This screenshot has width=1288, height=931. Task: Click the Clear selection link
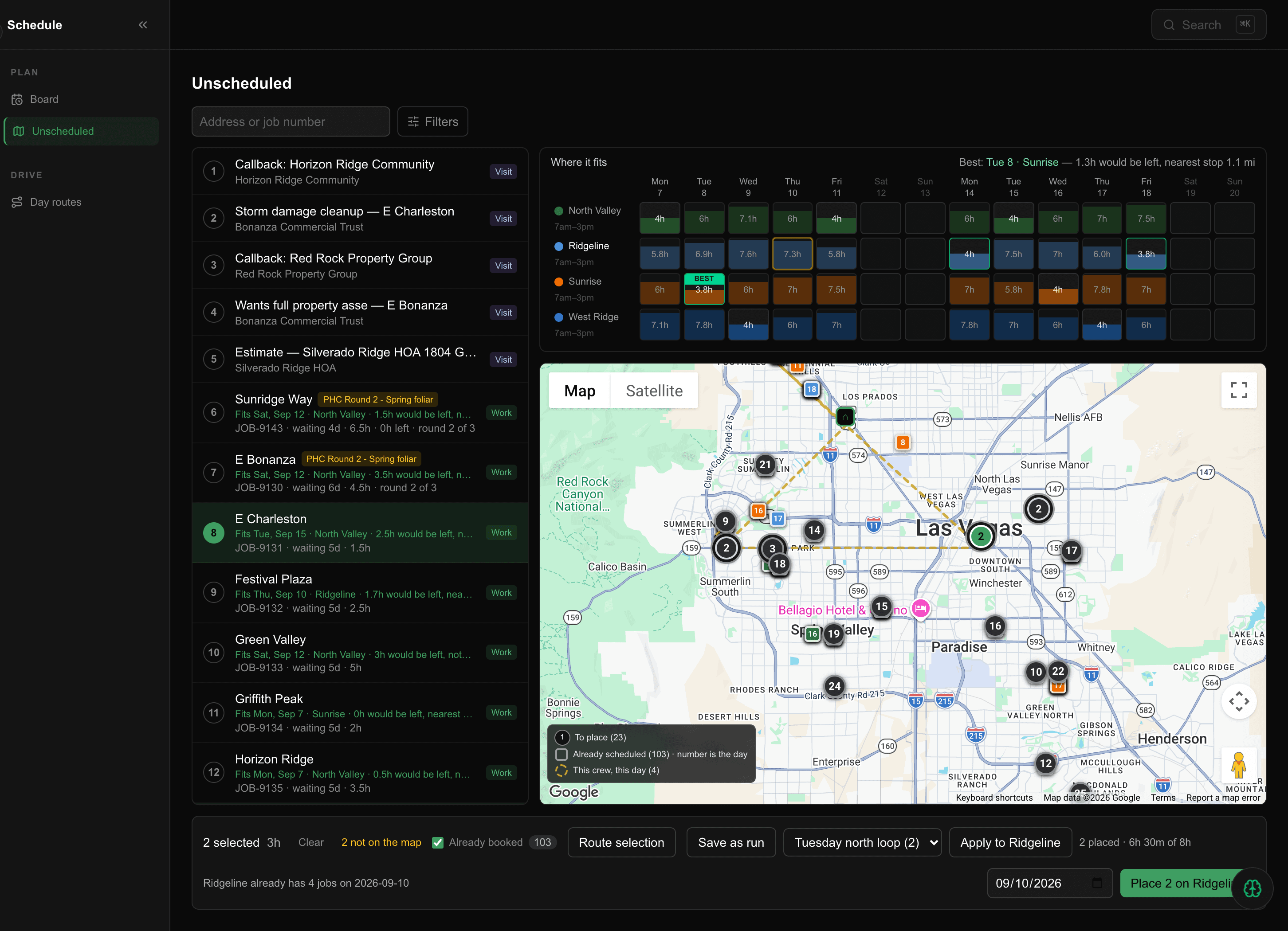tap(310, 842)
